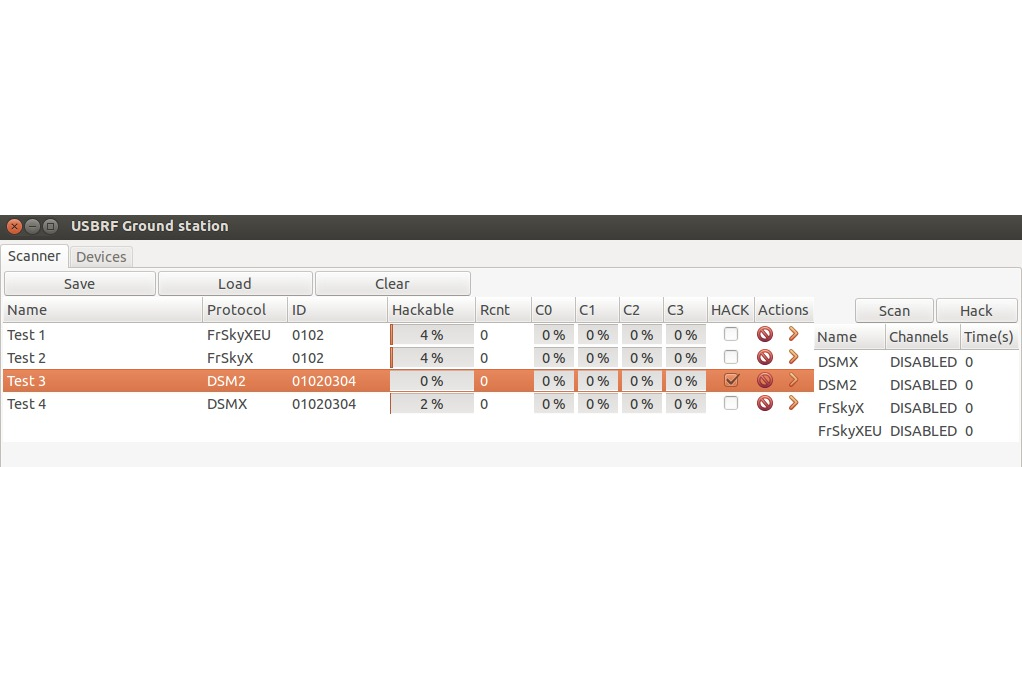This screenshot has height=683, width=1022.
Task: Select FrSkyXEU in the protocol list
Action: click(849, 431)
